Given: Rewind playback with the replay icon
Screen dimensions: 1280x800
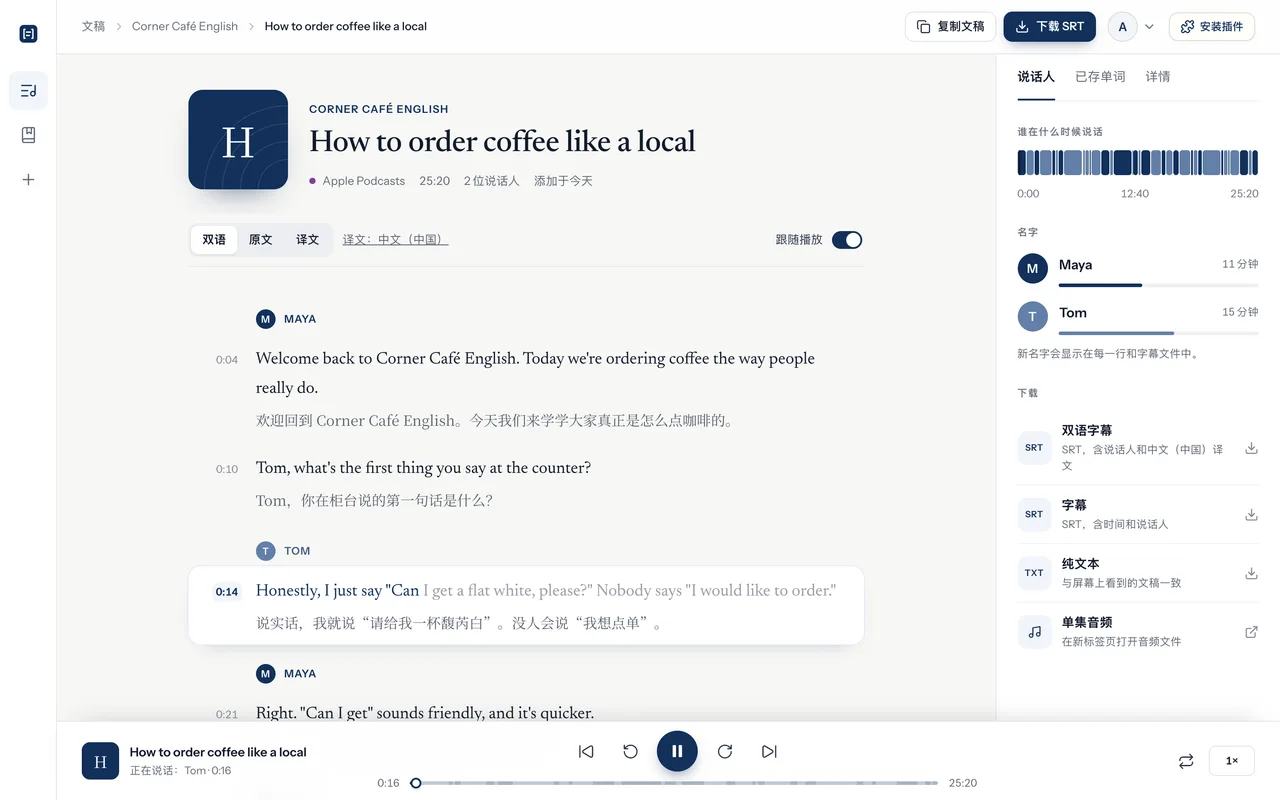Looking at the screenshot, I should (x=630, y=751).
